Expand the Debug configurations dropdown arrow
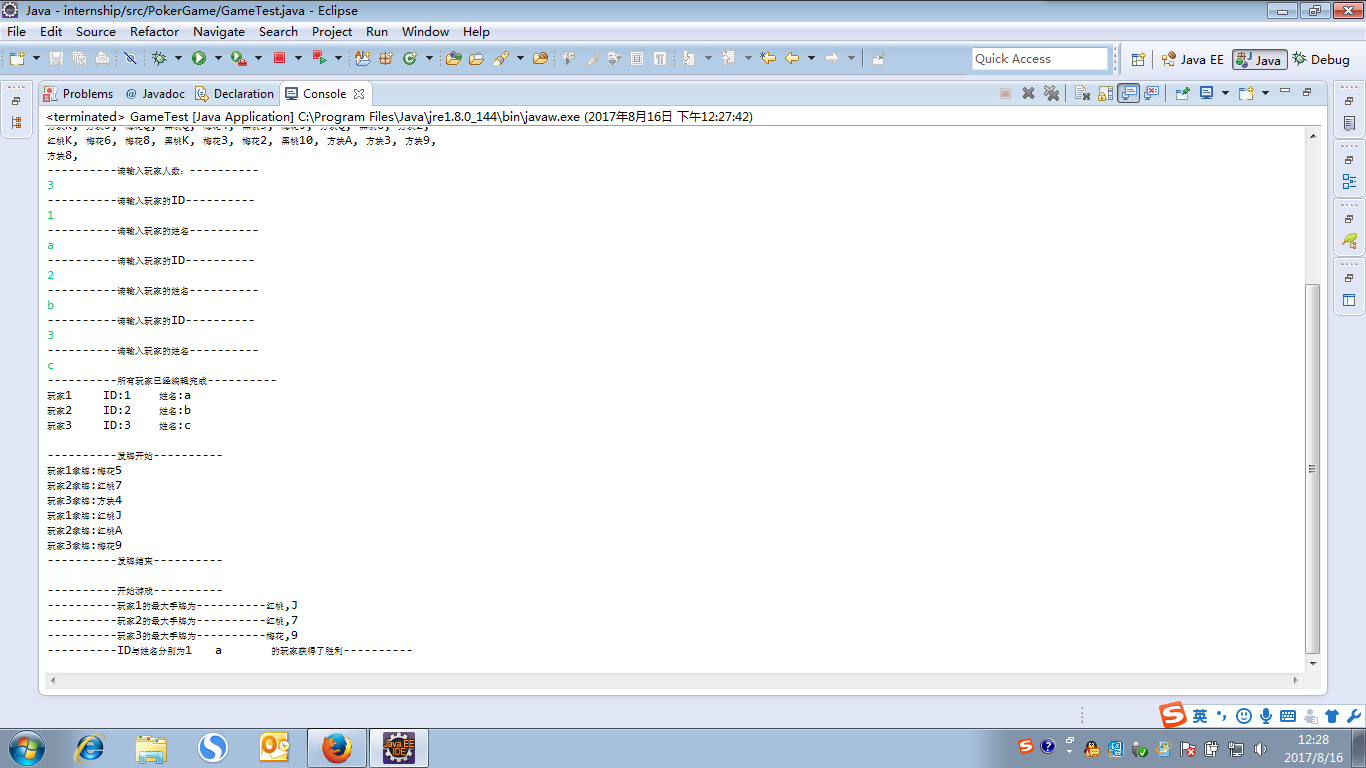This screenshot has height=768, width=1366. pos(178,59)
